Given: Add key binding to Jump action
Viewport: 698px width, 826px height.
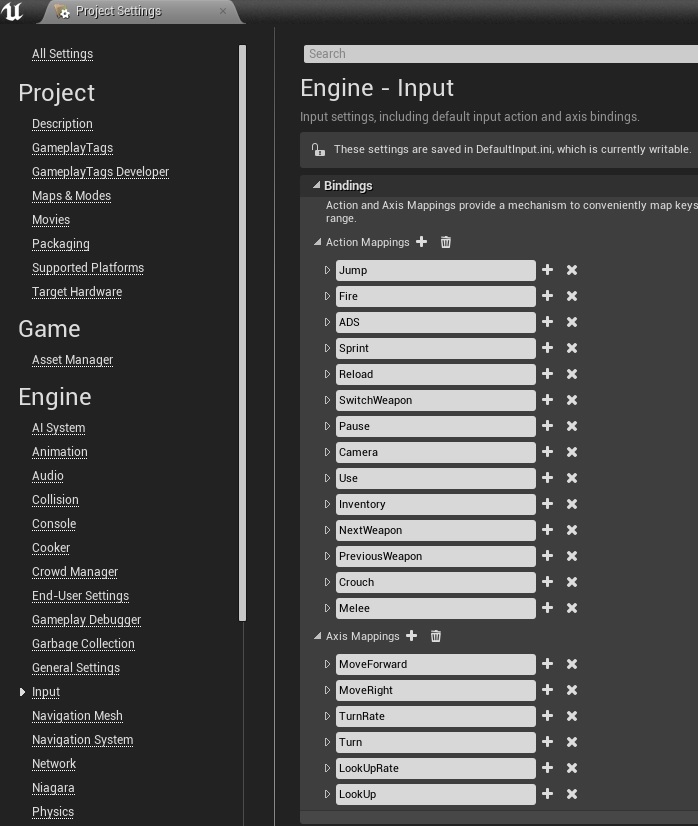Looking at the screenshot, I should pyautogui.click(x=547, y=270).
